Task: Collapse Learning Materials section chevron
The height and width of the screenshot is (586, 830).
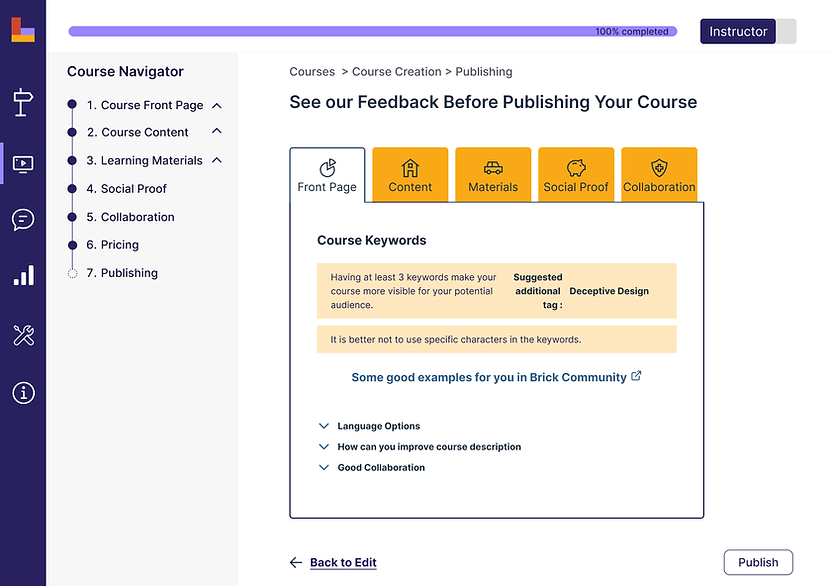Action: 216,160
